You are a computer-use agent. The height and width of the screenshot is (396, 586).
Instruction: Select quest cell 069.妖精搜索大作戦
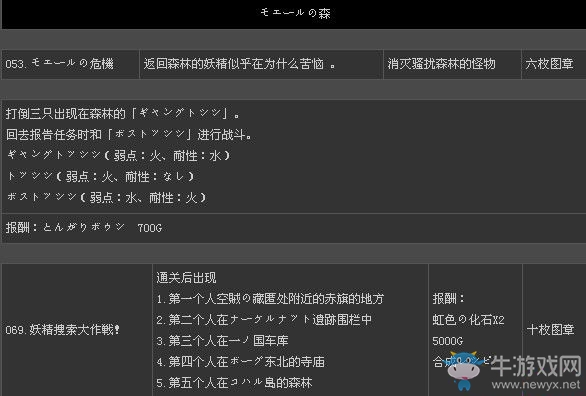click(x=77, y=330)
